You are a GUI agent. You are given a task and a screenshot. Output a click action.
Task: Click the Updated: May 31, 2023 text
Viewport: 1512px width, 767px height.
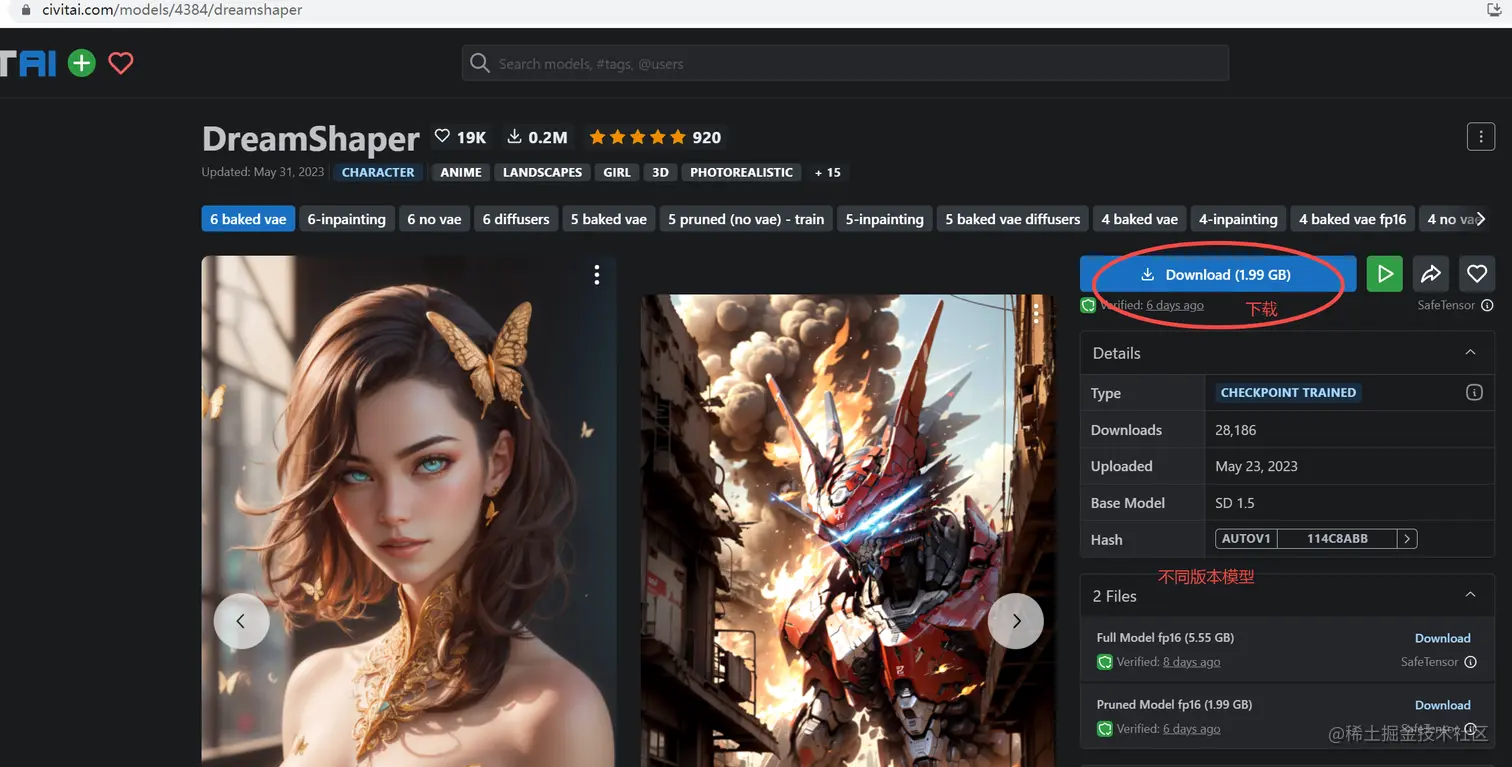tap(263, 172)
